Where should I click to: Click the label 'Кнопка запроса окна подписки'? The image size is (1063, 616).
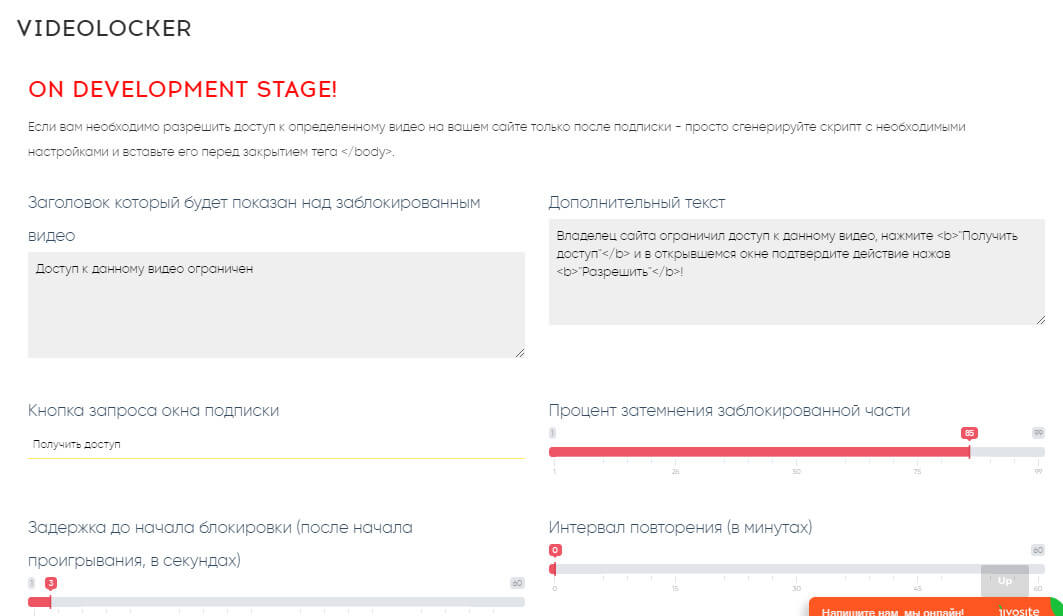(153, 411)
